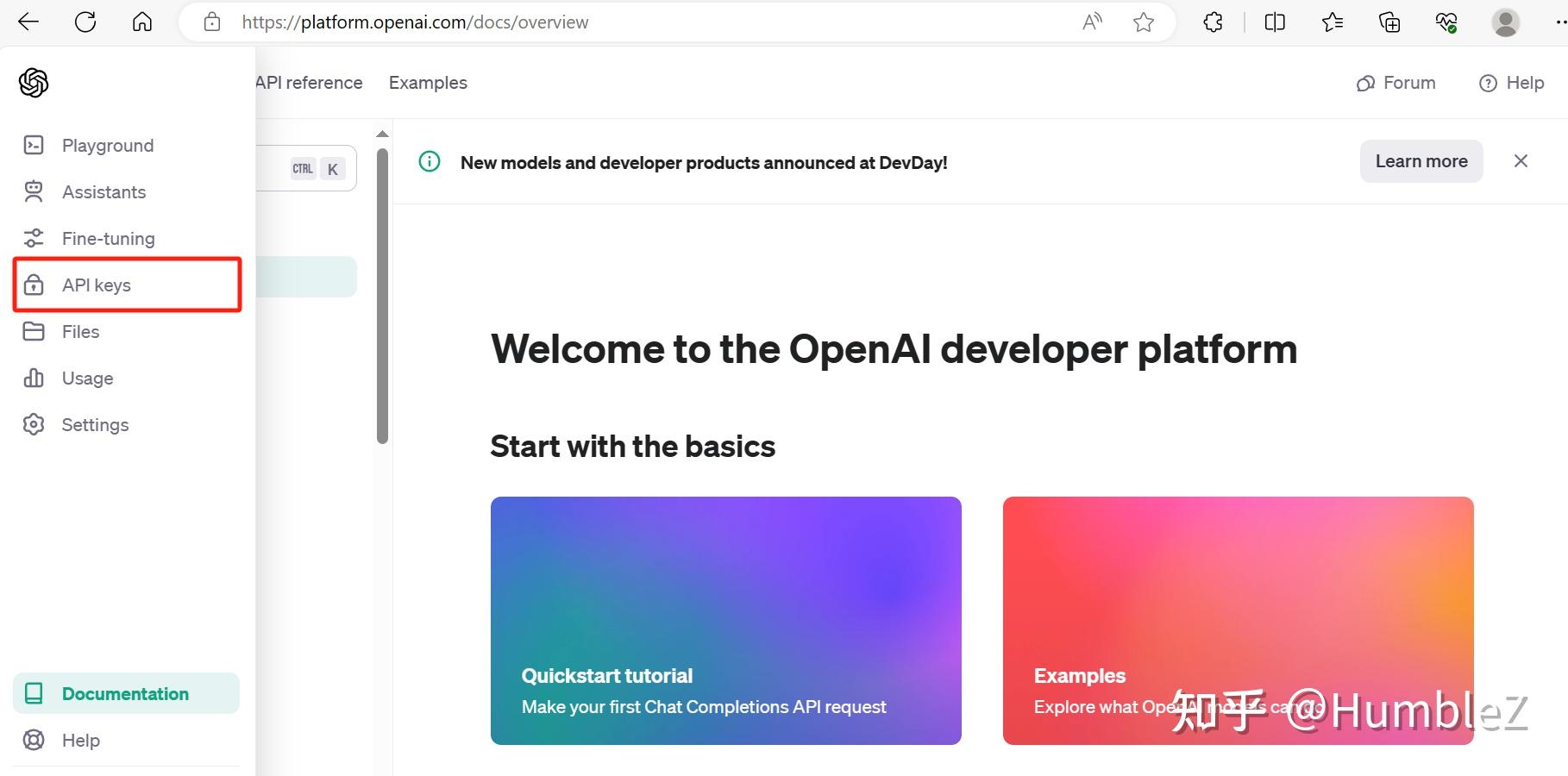View the Usage page from the sidebar
1568x776 pixels.
point(86,378)
